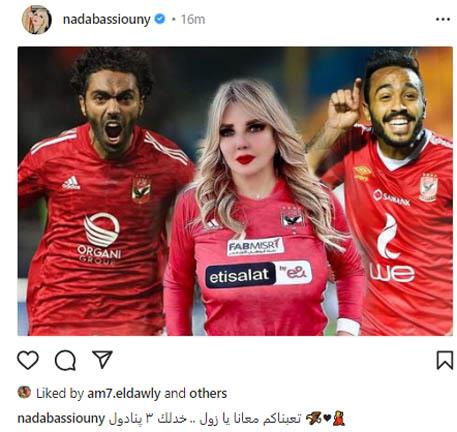Click the 16m post timestamp
457x432 pixels.
tap(193, 19)
